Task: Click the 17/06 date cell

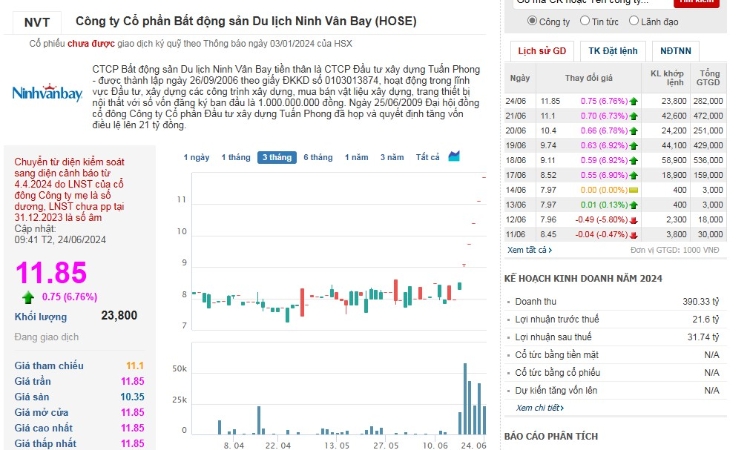Action: coord(516,175)
